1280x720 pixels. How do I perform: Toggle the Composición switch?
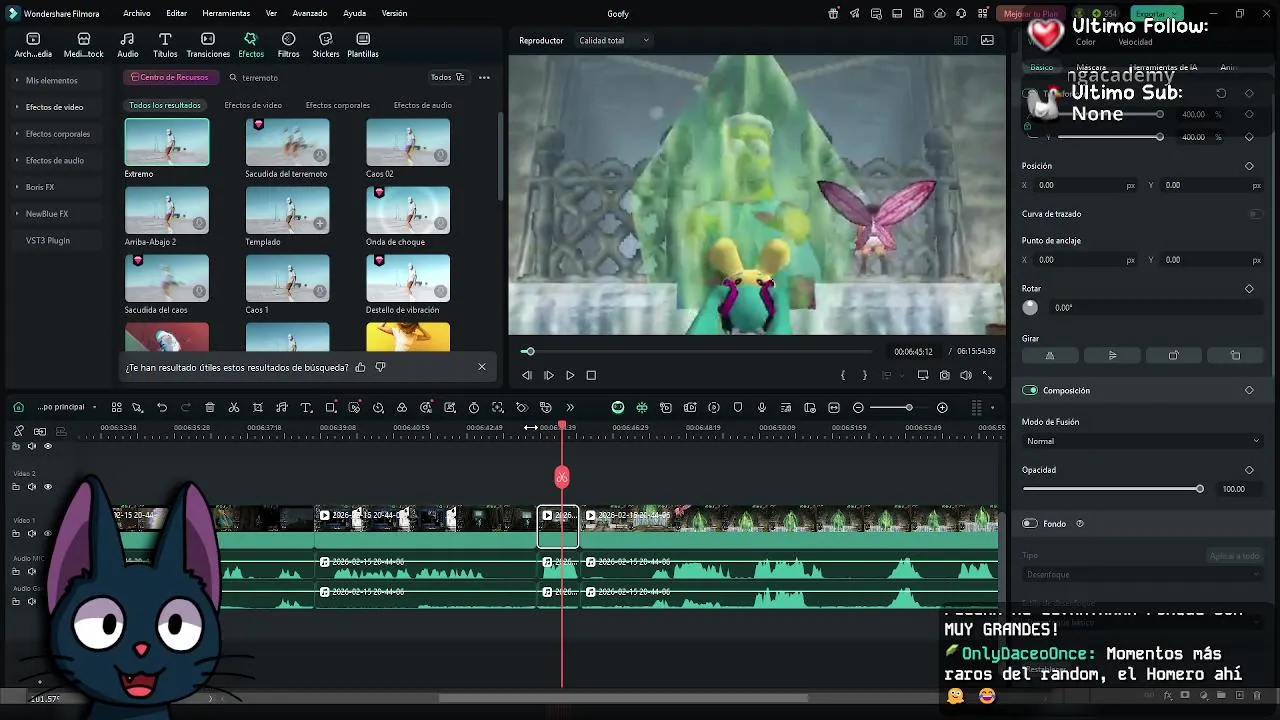[x=1029, y=390]
